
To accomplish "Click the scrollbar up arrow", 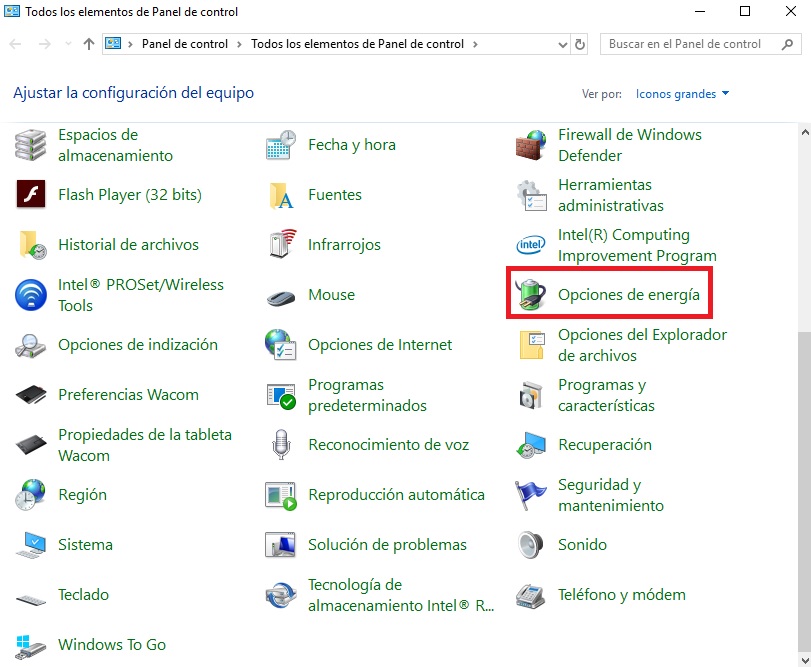I will 804,132.
